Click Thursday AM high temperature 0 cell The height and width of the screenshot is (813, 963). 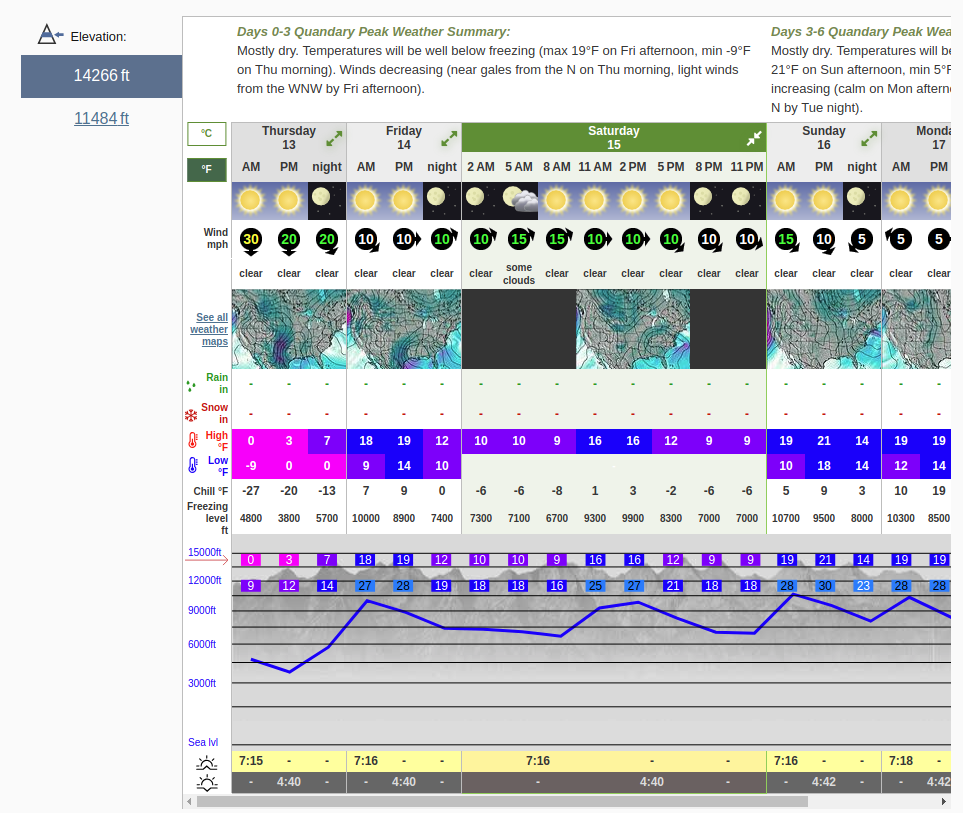coord(251,441)
